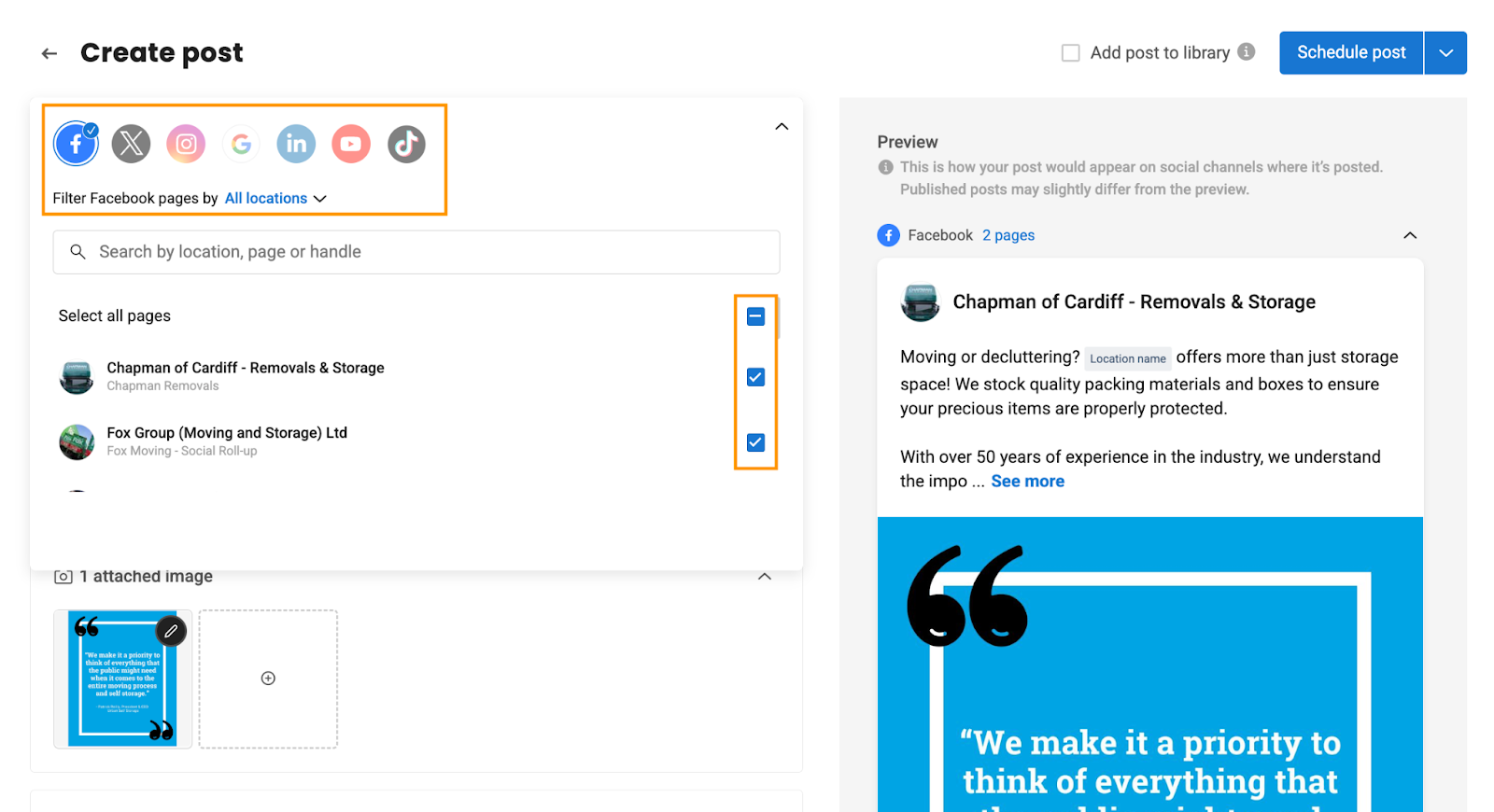Click the preview quote image
The height and width of the screenshot is (812, 1494).
pos(1150,665)
